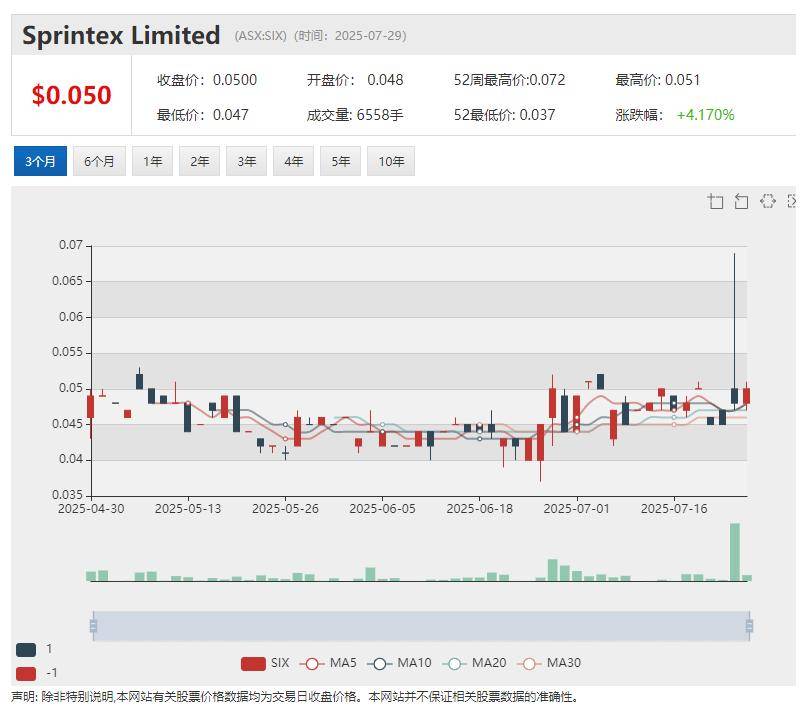This screenshot has height=716, width=809.
Task: Click the 2025-04-30 x-axis date label
Action: [x=91, y=509]
